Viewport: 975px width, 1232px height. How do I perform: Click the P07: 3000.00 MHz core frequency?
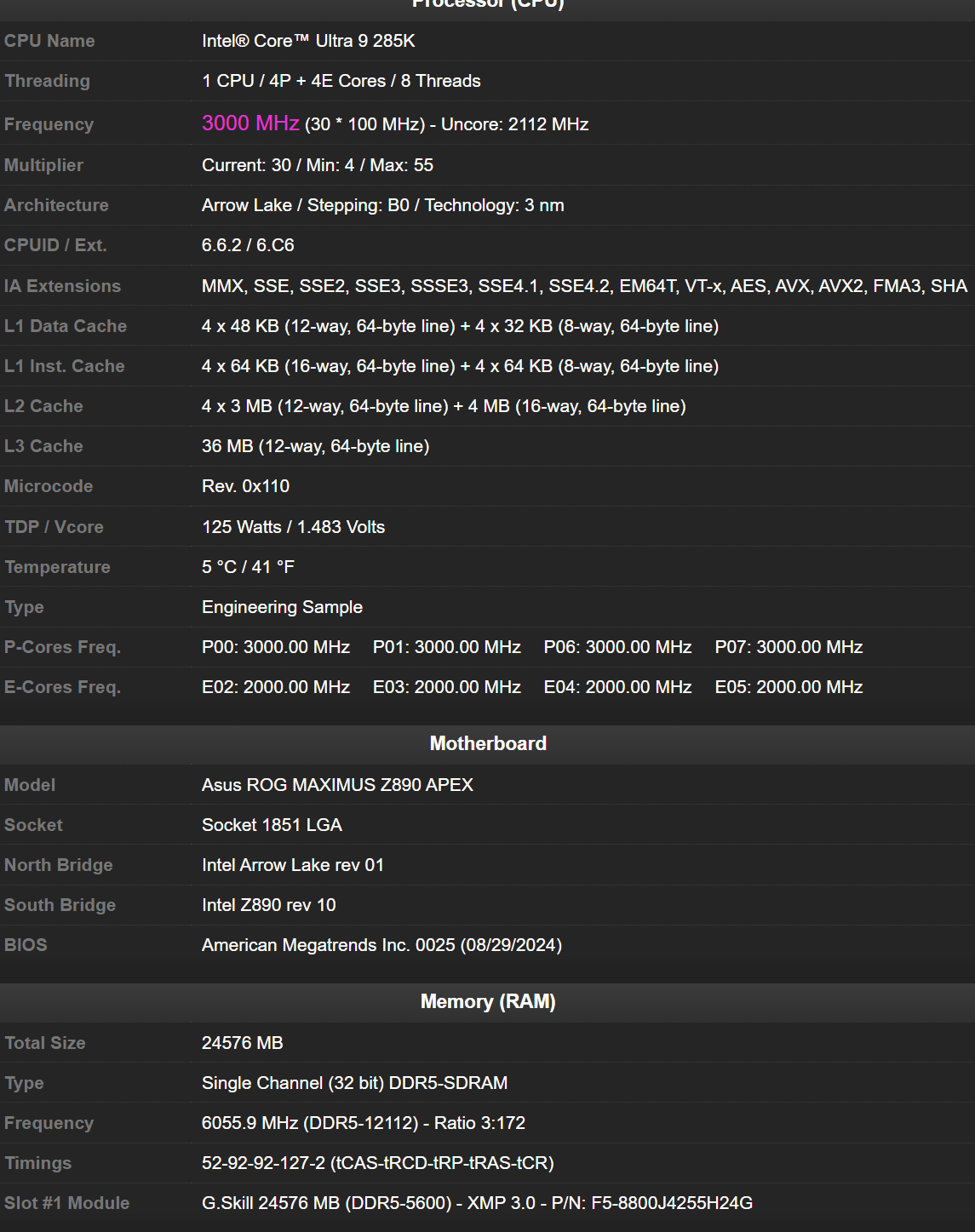(x=789, y=647)
